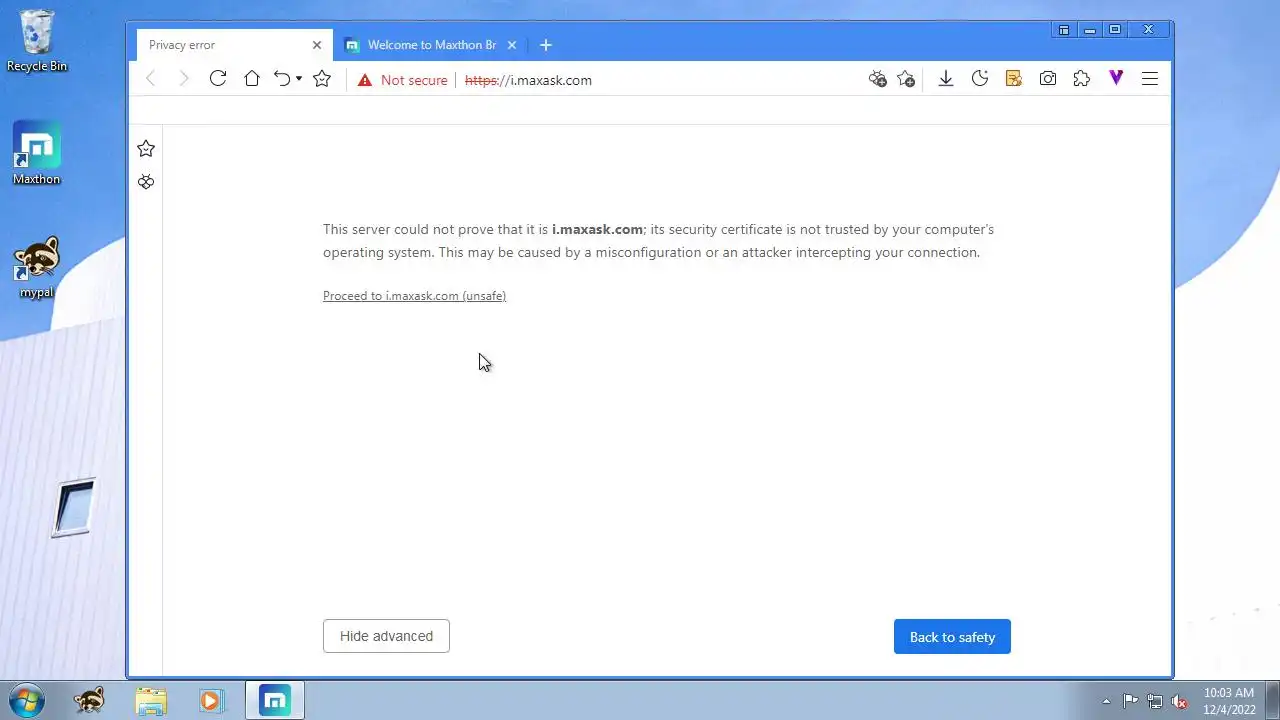Viewport: 1280px width, 720px height.
Task: Click the Hide advanced button
Action: [386, 636]
